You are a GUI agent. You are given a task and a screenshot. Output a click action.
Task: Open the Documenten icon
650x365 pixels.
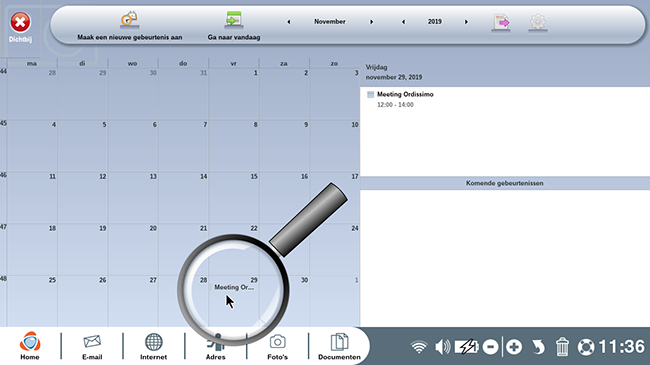[x=339, y=346]
